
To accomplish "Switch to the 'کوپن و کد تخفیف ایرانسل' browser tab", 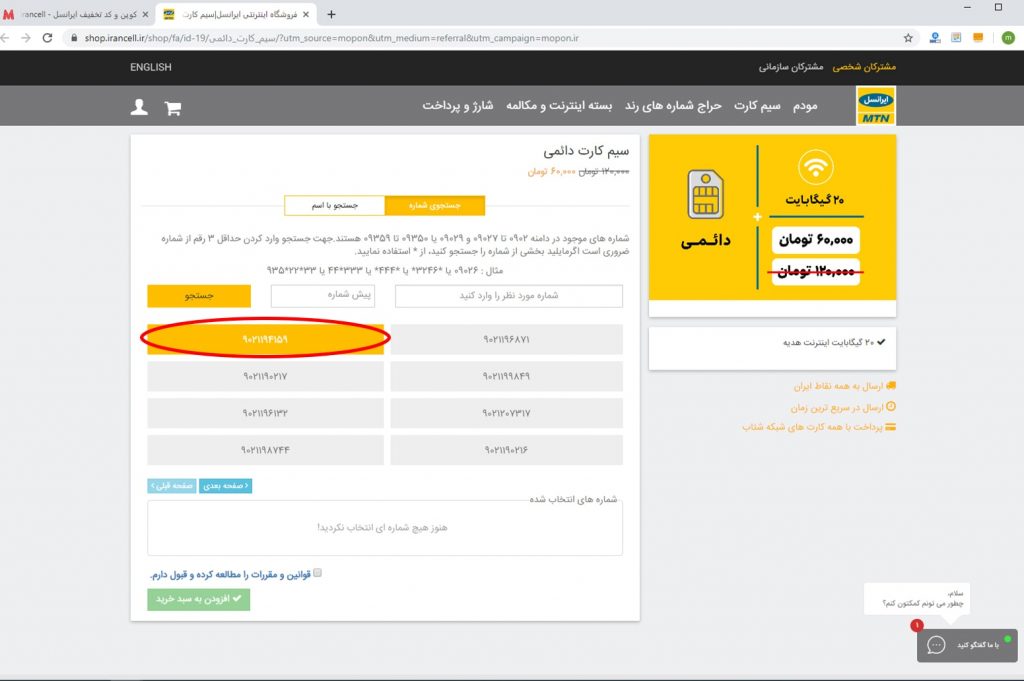I will tap(77, 14).
